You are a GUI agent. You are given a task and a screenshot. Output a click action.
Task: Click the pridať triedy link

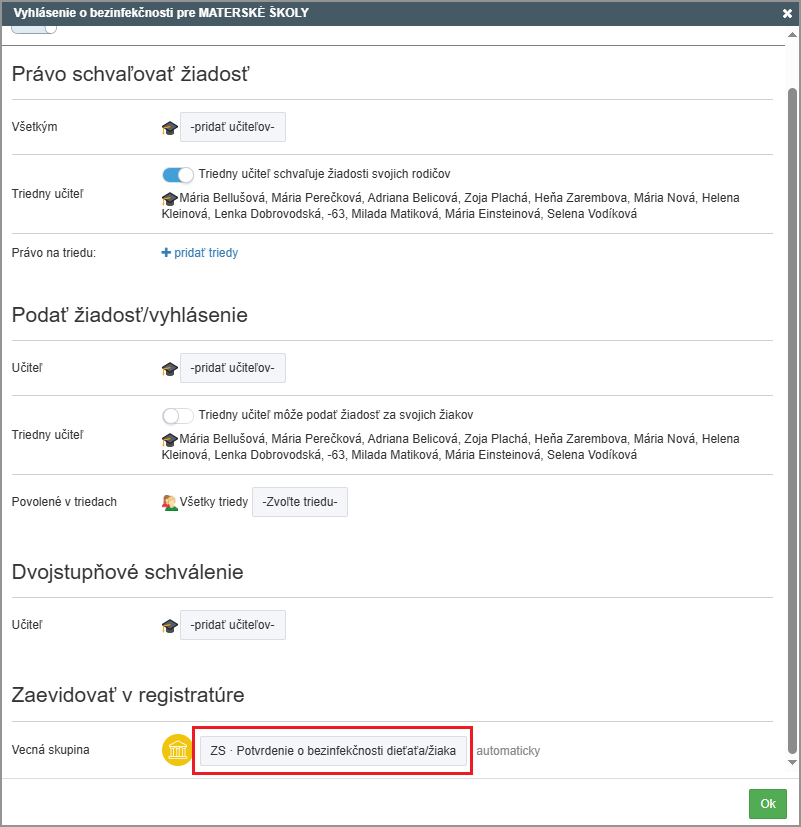[200, 253]
